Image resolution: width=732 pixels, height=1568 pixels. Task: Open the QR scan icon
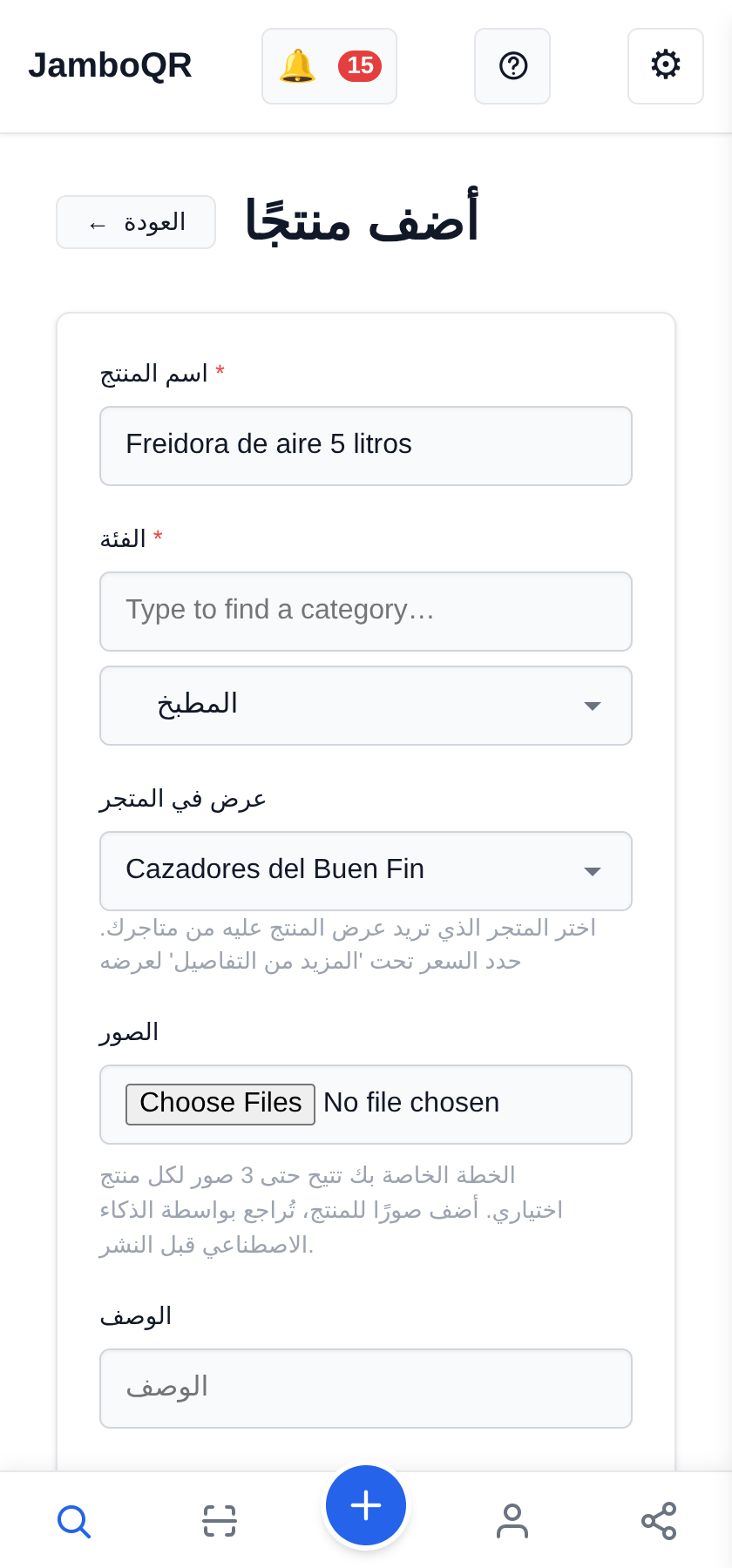(220, 1521)
